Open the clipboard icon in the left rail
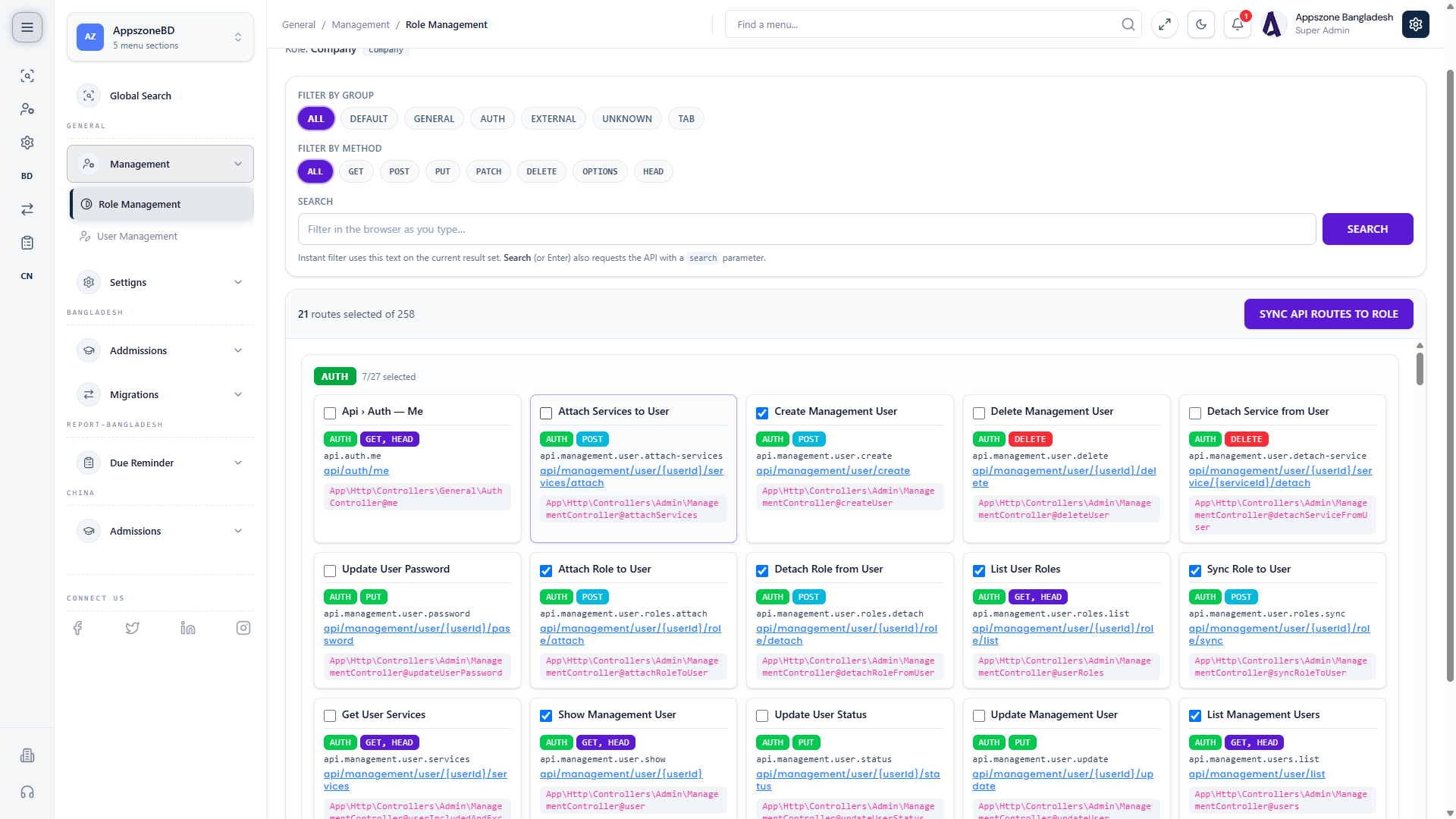This screenshot has width=1456, height=819. [27, 243]
